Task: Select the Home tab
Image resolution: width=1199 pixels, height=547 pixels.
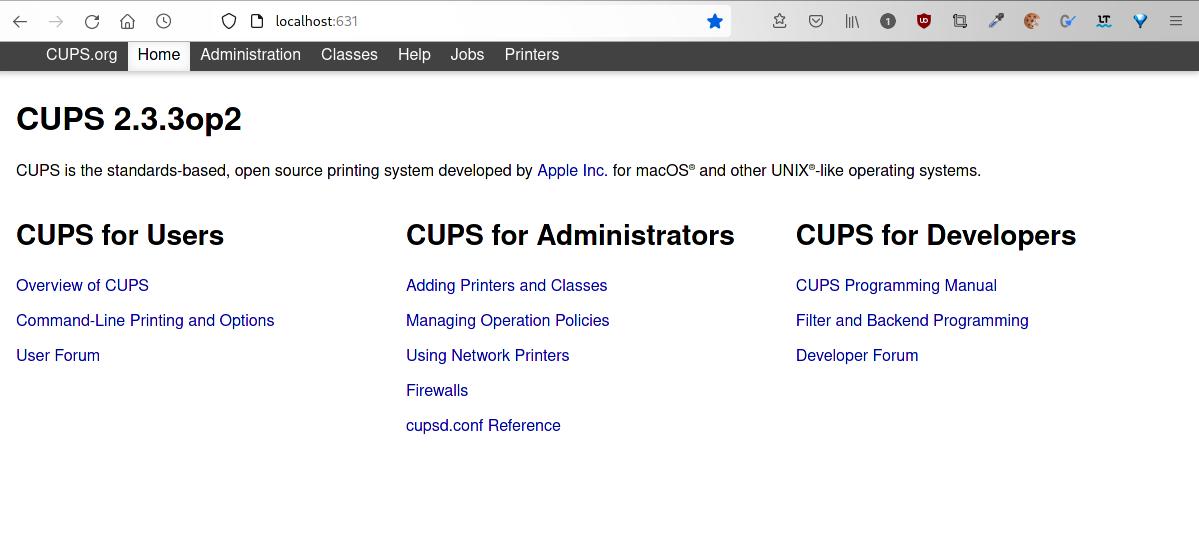Action: point(159,54)
